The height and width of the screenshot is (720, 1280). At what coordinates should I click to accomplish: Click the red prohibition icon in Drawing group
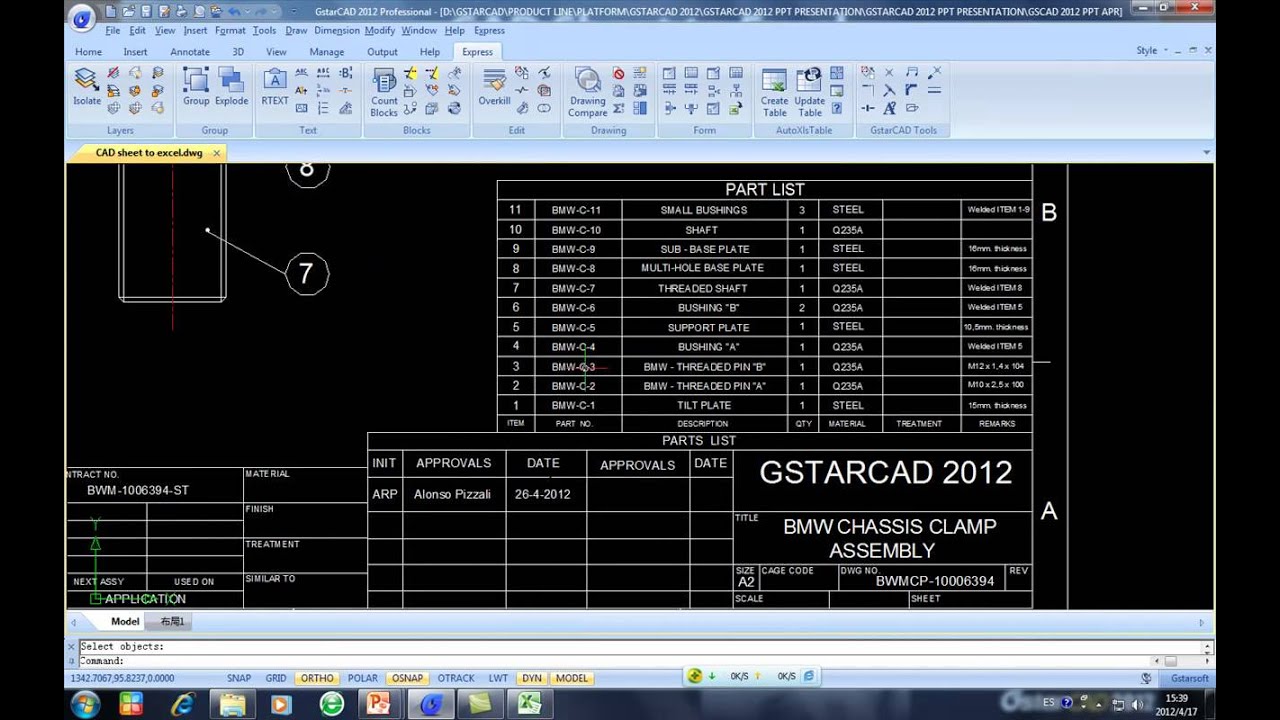point(619,73)
